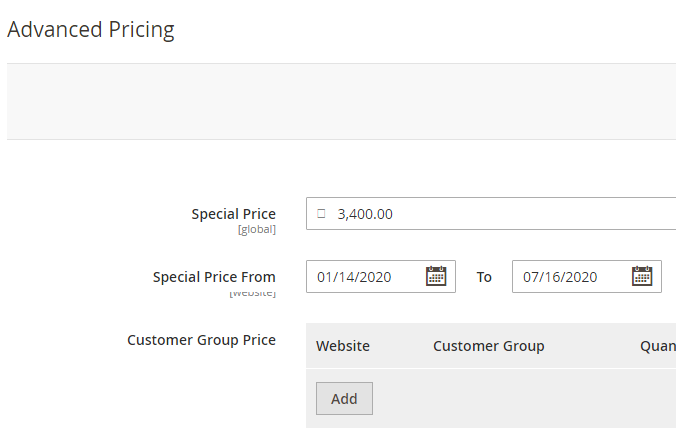Click blank white space above Special Price row
This screenshot has height=435, width=676.
point(340,168)
